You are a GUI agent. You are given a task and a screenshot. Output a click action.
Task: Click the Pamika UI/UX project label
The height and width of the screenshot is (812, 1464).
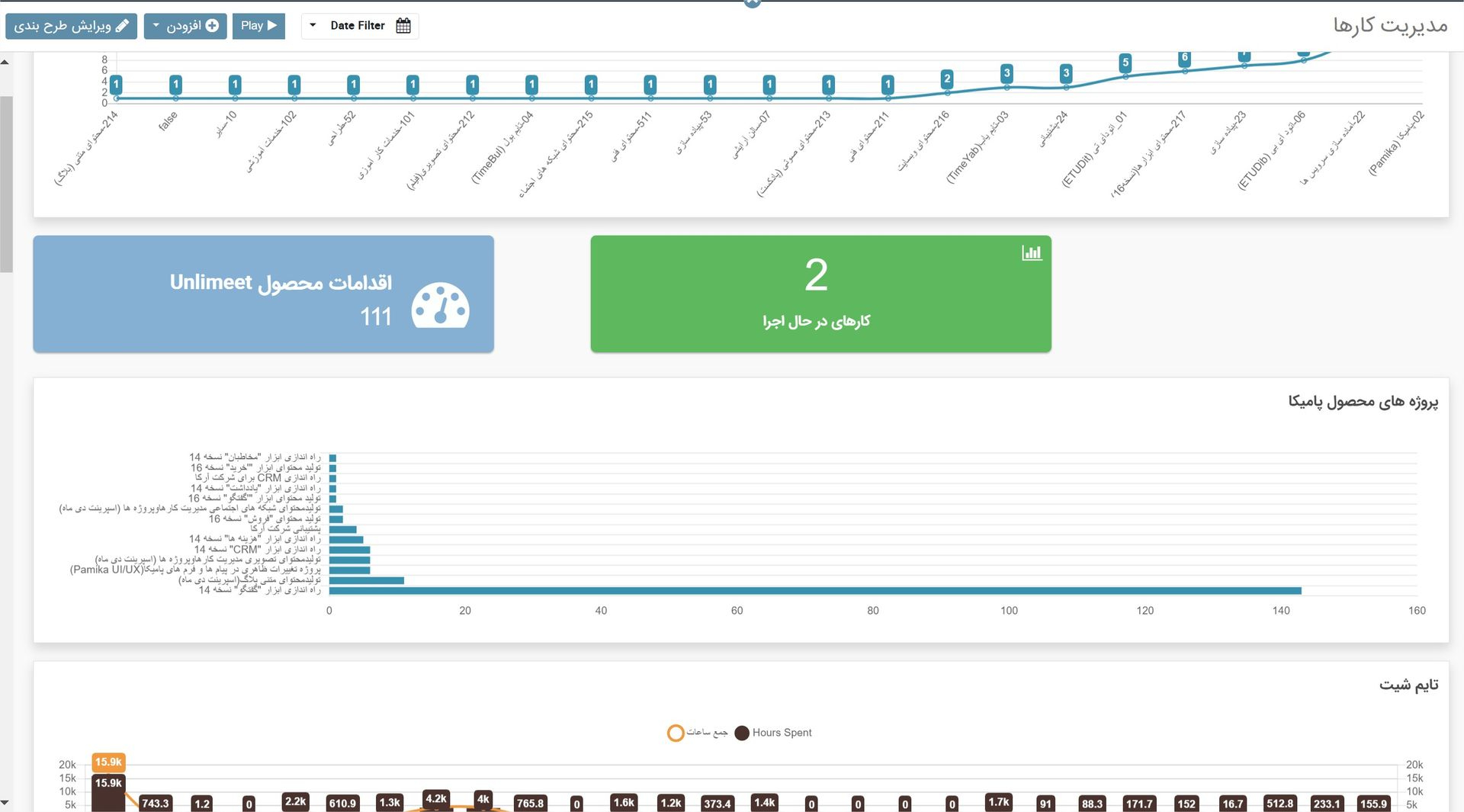point(195,570)
